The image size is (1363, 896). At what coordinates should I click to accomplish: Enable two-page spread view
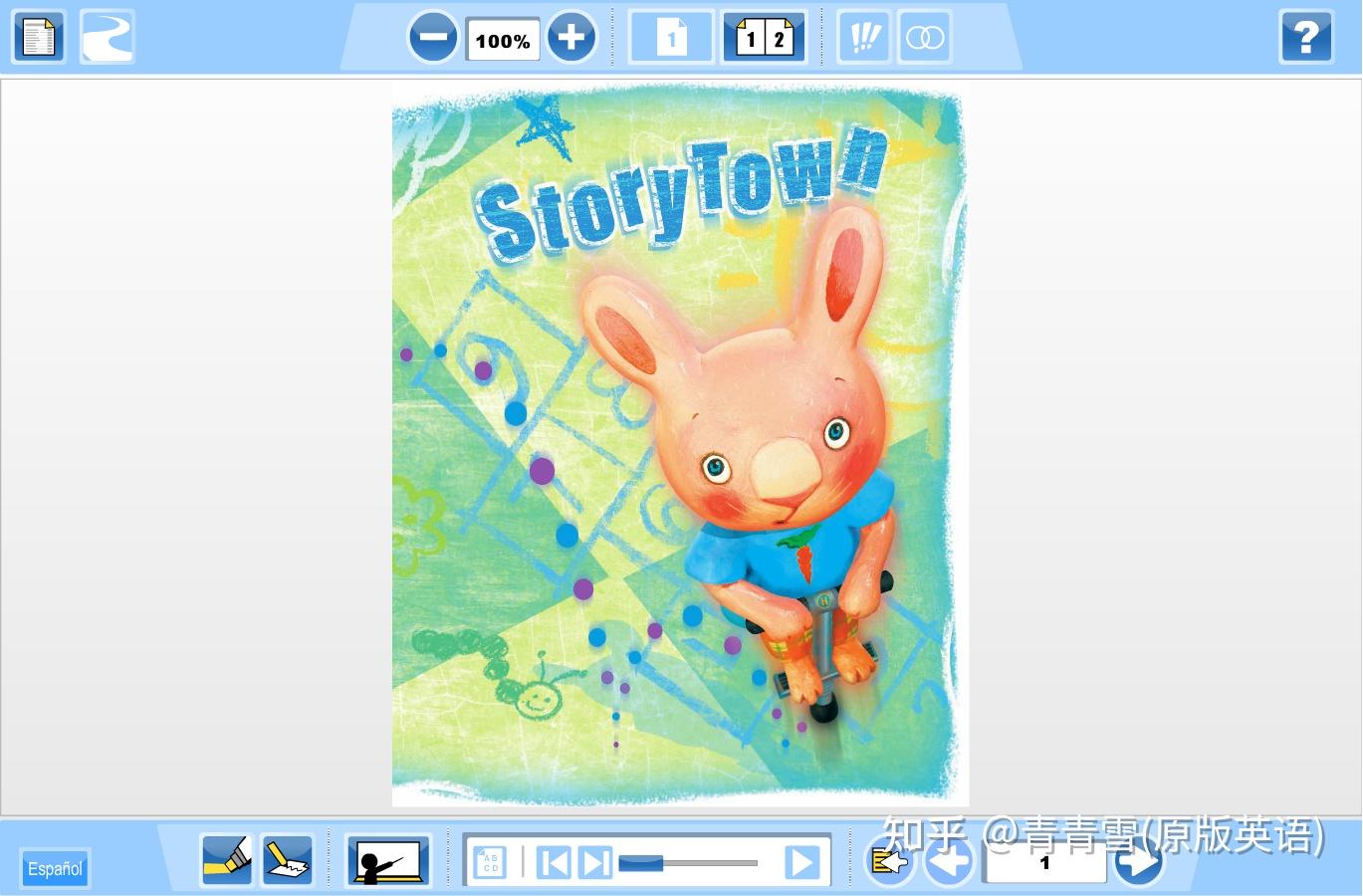coord(763,37)
